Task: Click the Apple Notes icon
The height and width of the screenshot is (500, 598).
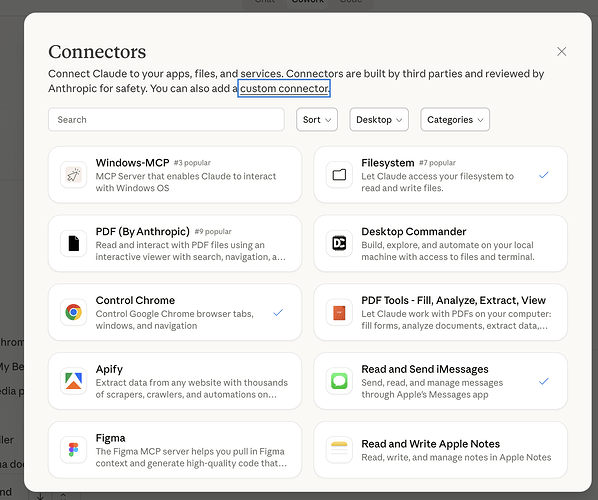Action: [x=339, y=449]
